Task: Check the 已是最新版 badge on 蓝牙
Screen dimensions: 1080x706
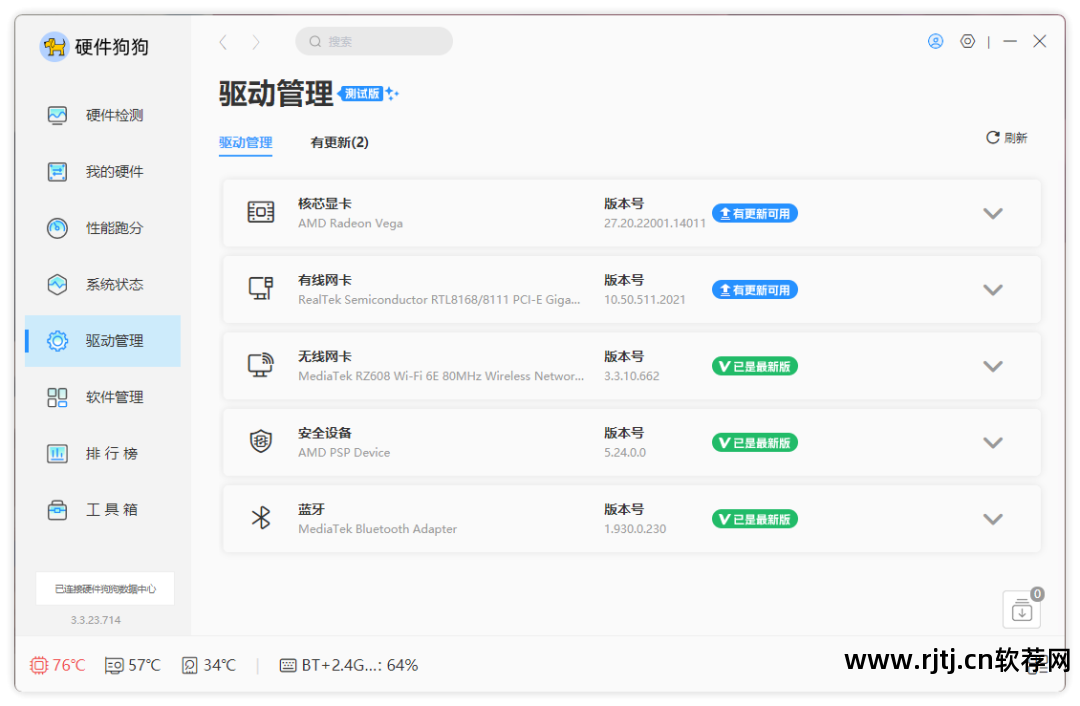Action: [755, 519]
